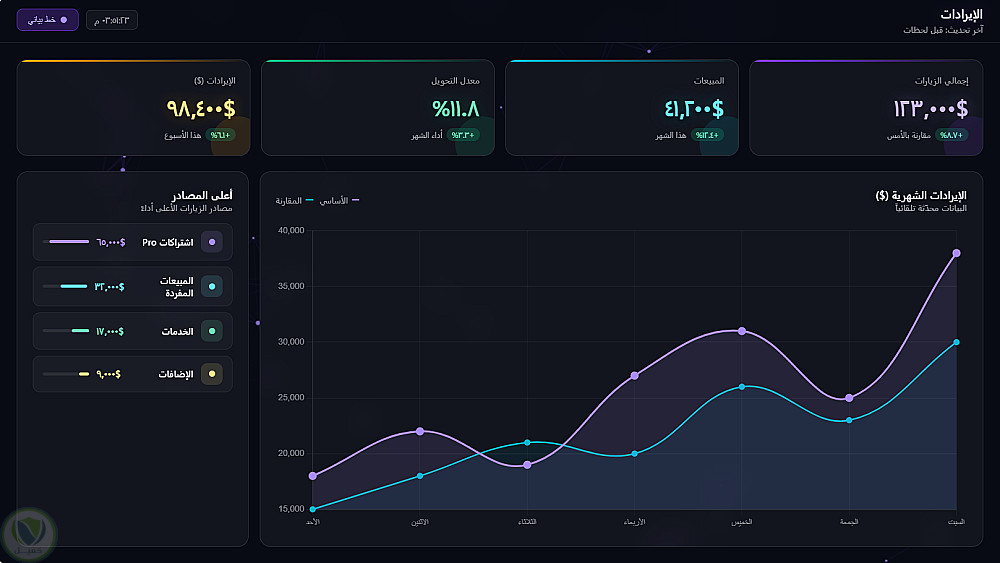
Task: Click the الإيرادات page title
Action: coord(961,14)
